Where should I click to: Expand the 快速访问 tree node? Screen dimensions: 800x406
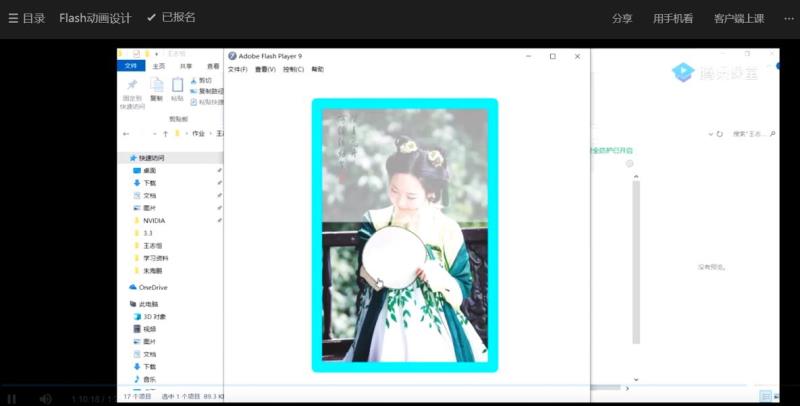click(123, 158)
